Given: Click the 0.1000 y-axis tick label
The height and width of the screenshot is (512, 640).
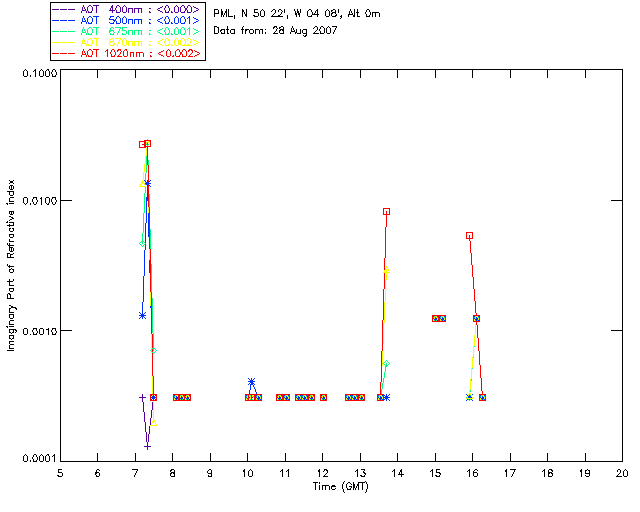Looking at the screenshot, I should [39, 73].
